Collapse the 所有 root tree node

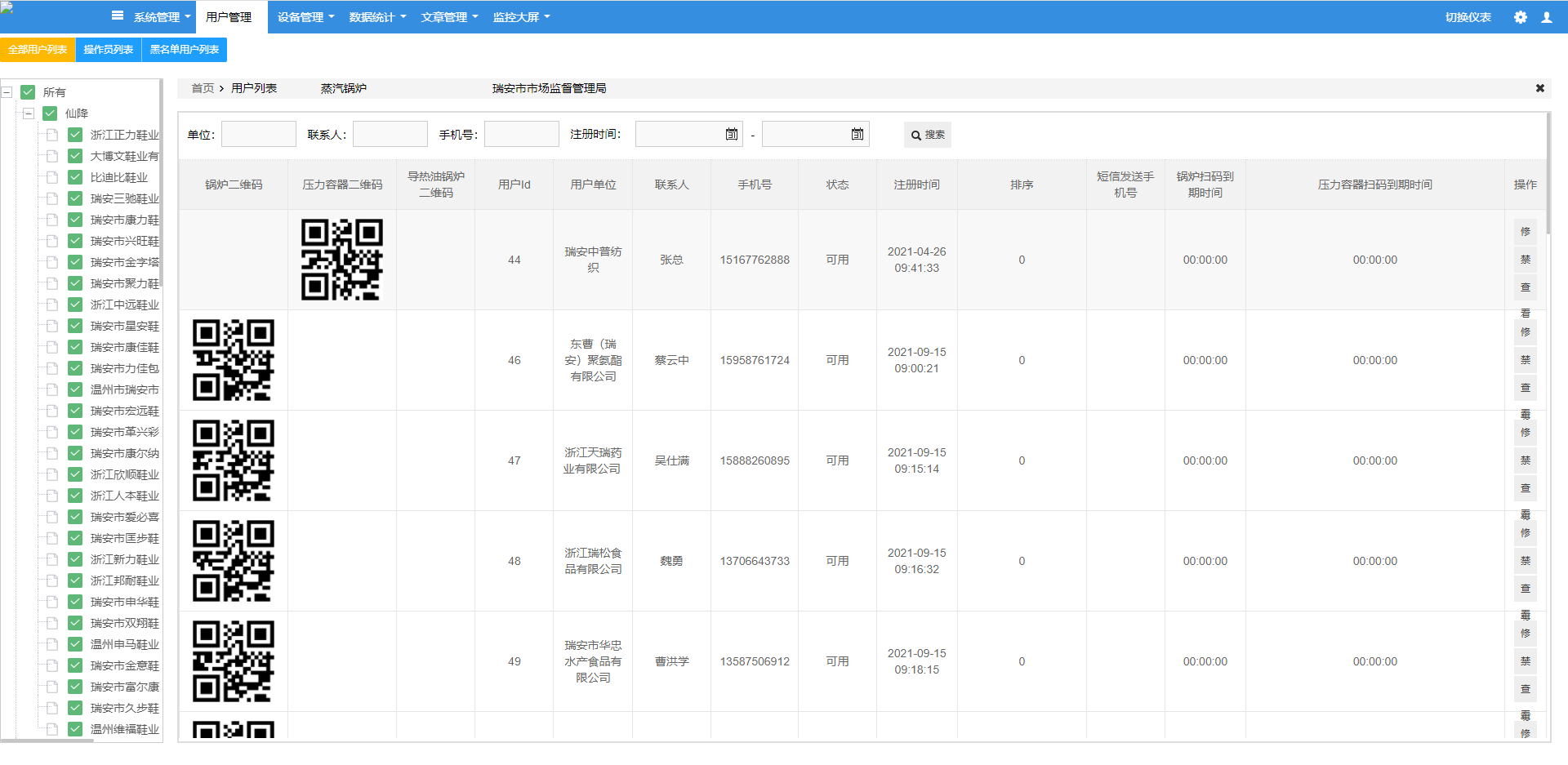7,92
